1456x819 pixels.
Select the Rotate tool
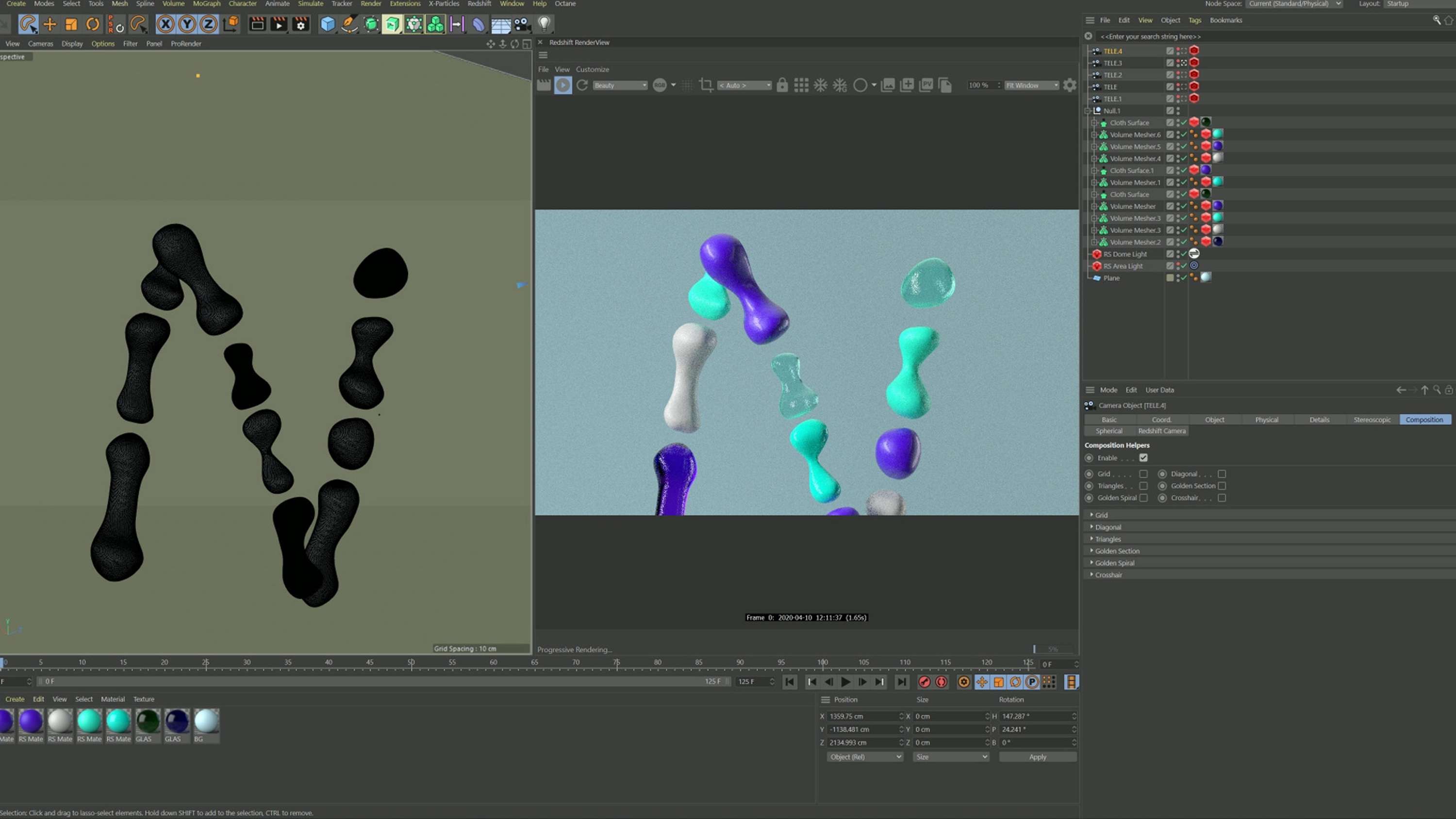tap(93, 24)
